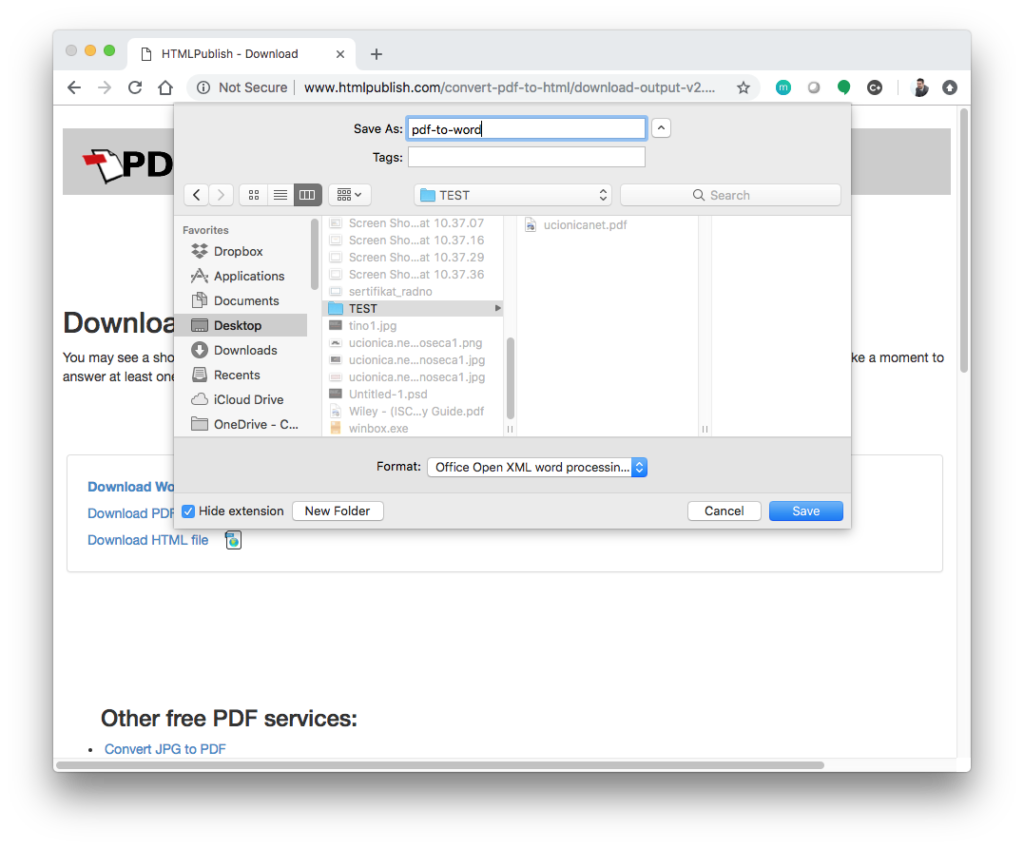Toggle the Hide extension checkbox
The width and height of the screenshot is (1024, 848).
[x=189, y=511]
